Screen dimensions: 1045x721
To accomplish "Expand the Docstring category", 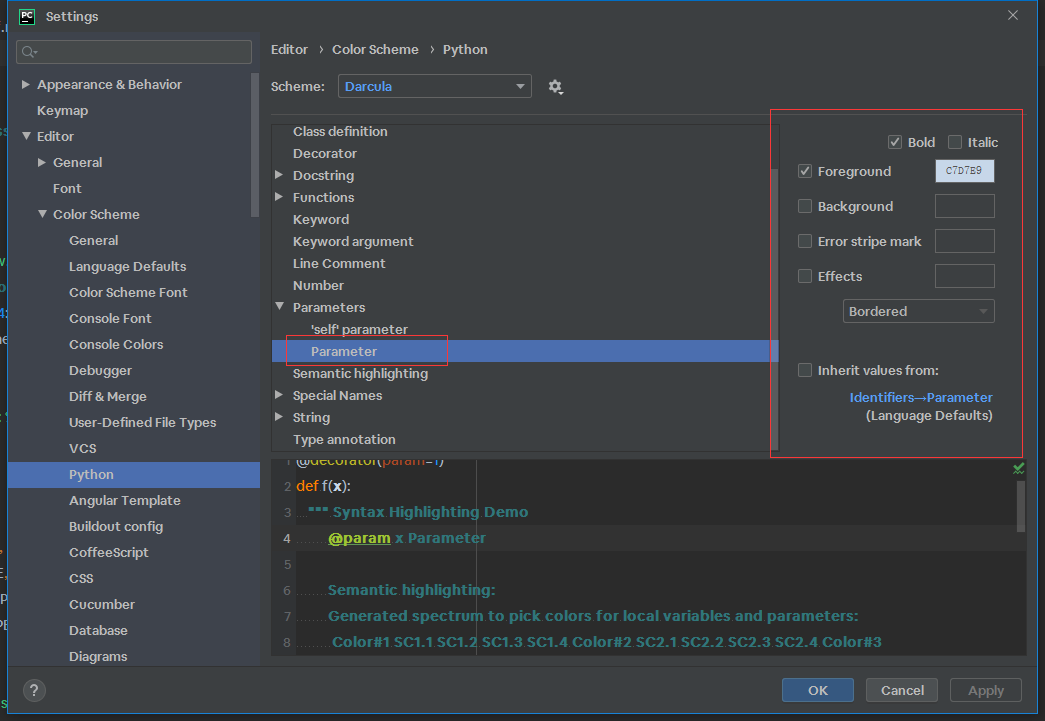I will coord(279,175).
